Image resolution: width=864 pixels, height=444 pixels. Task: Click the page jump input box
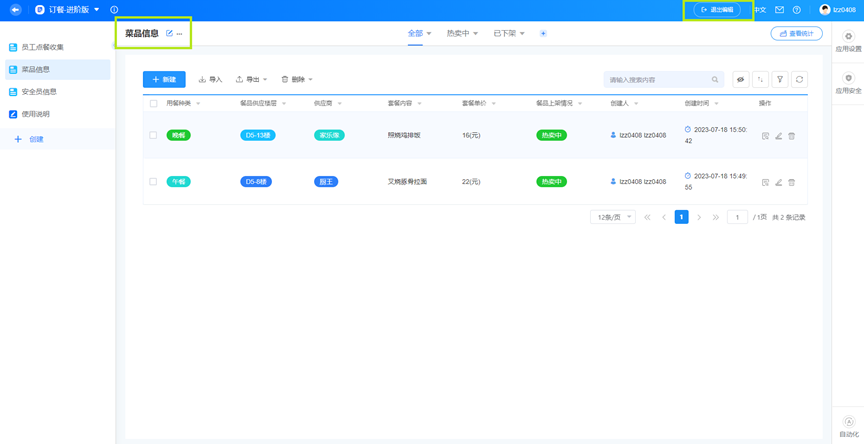pyautogui.click(x=737, y=217)
